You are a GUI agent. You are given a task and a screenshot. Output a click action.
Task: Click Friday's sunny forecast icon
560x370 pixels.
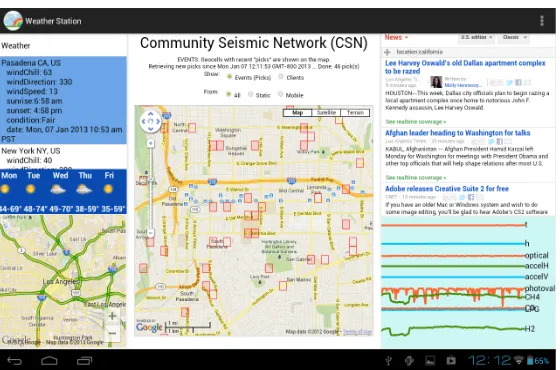108,189
